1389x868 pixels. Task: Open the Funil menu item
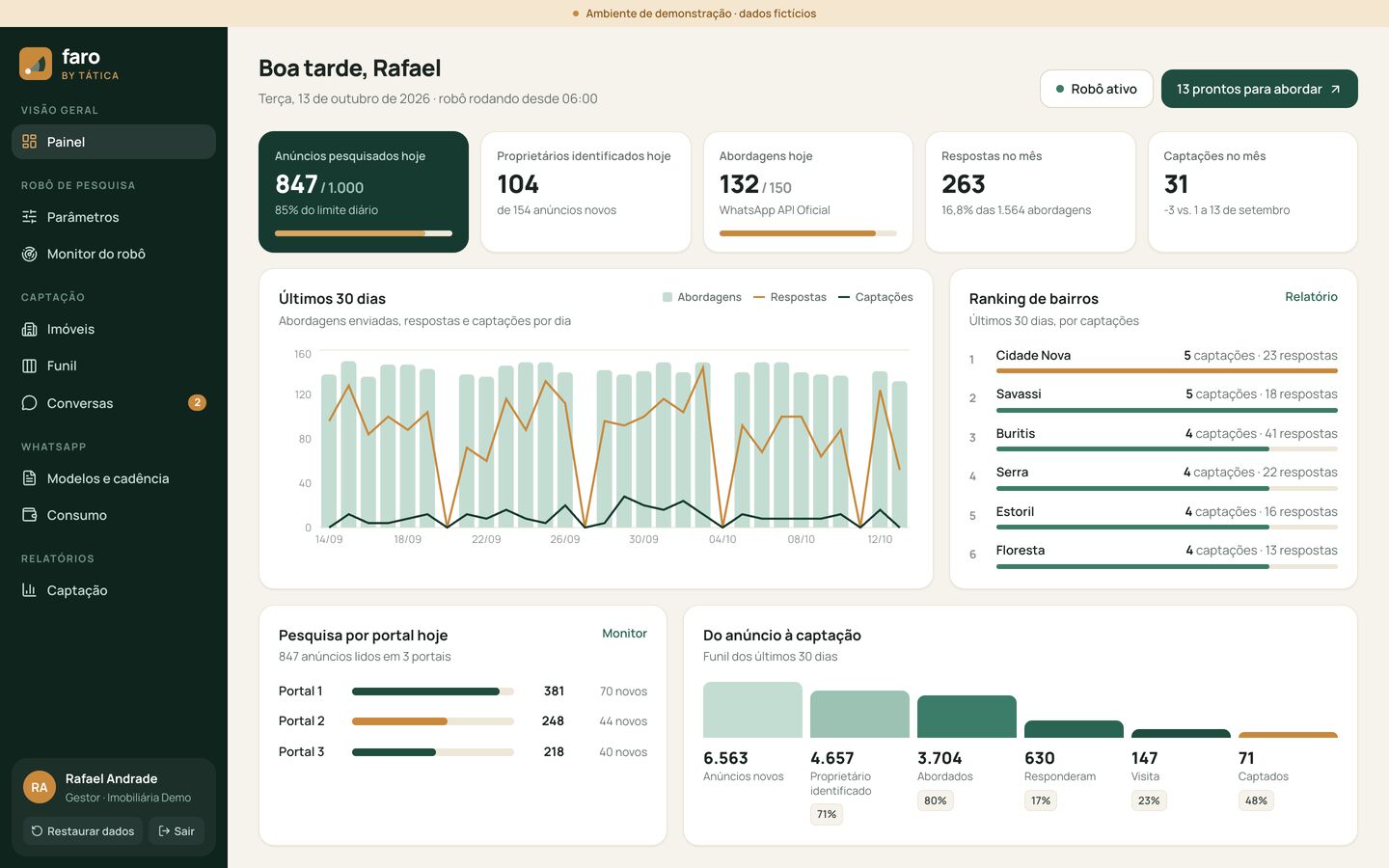tap(114, 366)
